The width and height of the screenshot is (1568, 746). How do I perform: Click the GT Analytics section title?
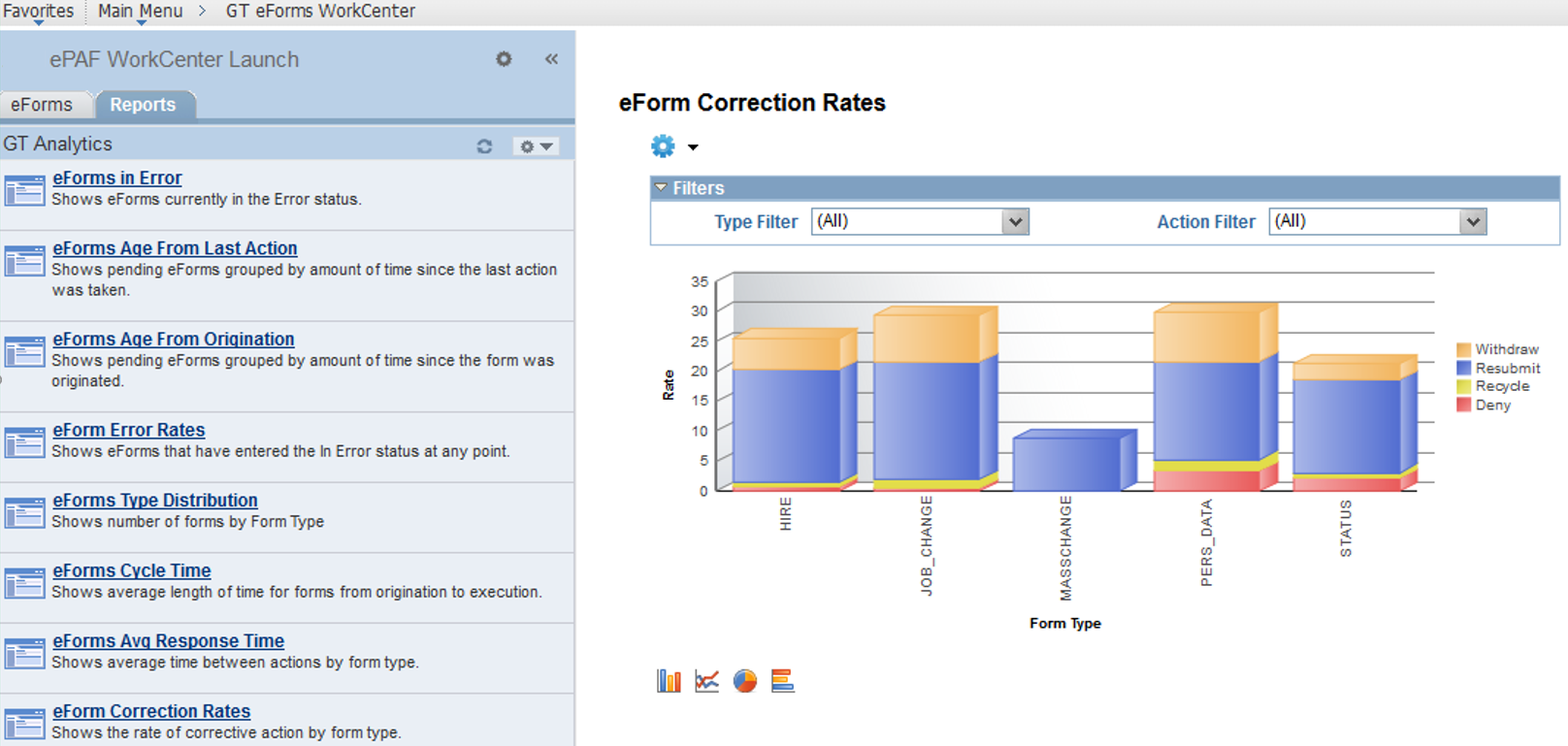tap(58, 145)
